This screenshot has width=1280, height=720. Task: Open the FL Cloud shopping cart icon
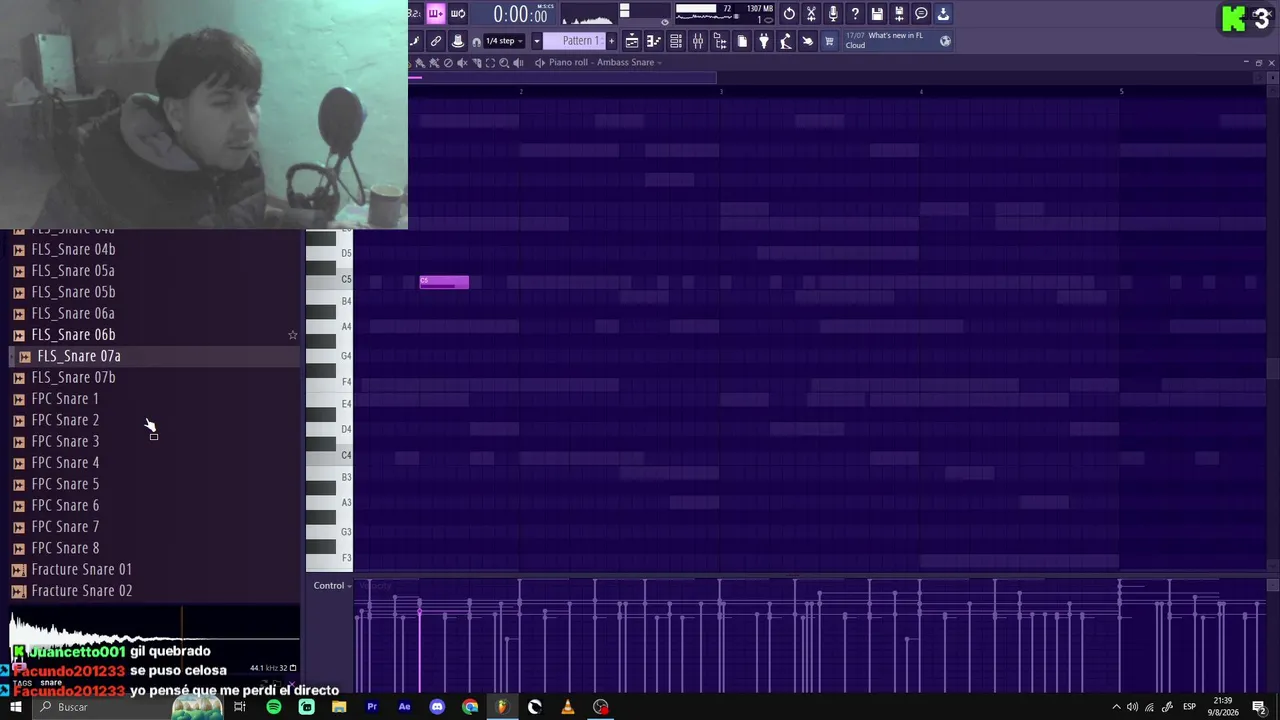coord(829,41)
